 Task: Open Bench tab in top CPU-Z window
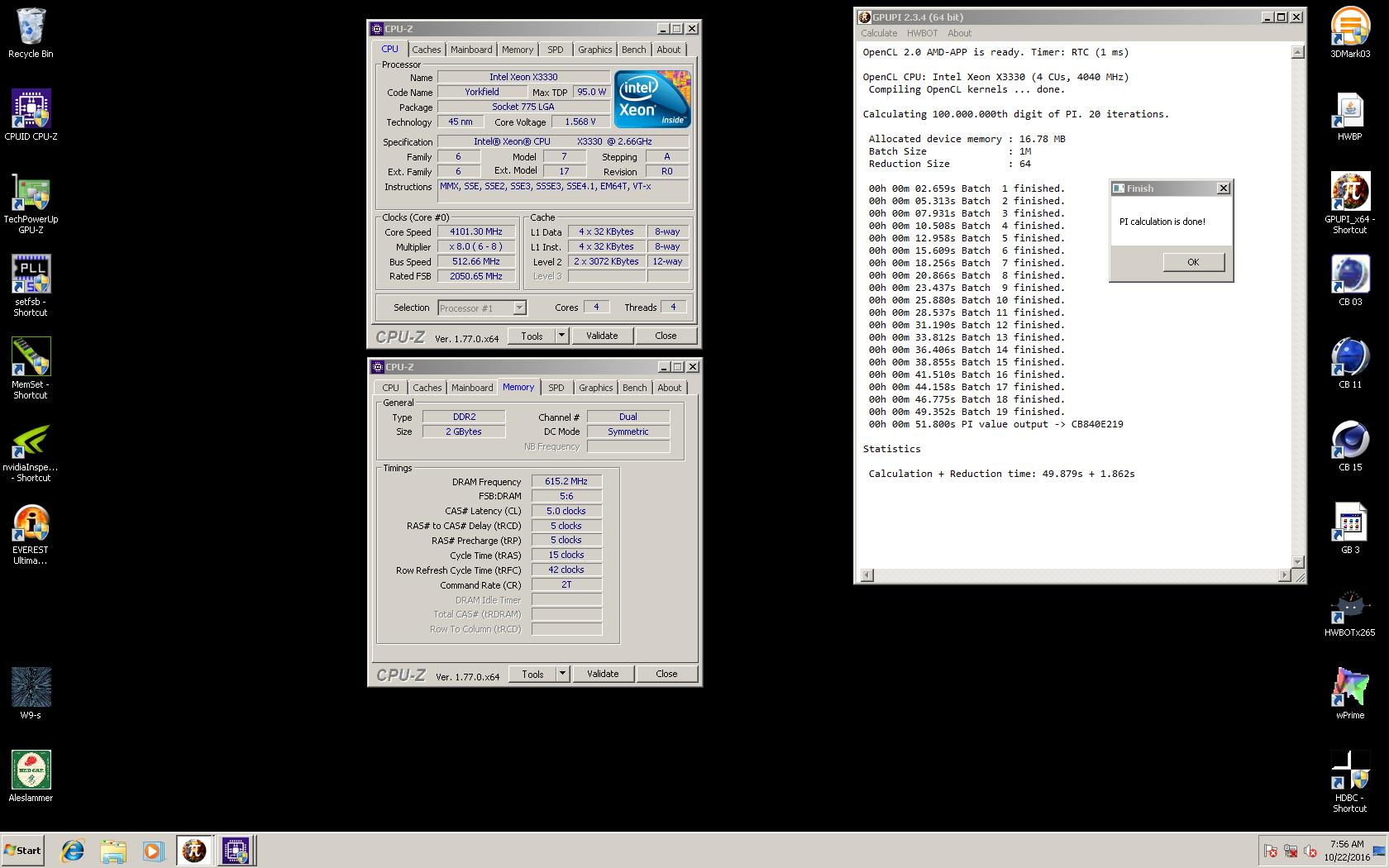[x=634, y=50]
